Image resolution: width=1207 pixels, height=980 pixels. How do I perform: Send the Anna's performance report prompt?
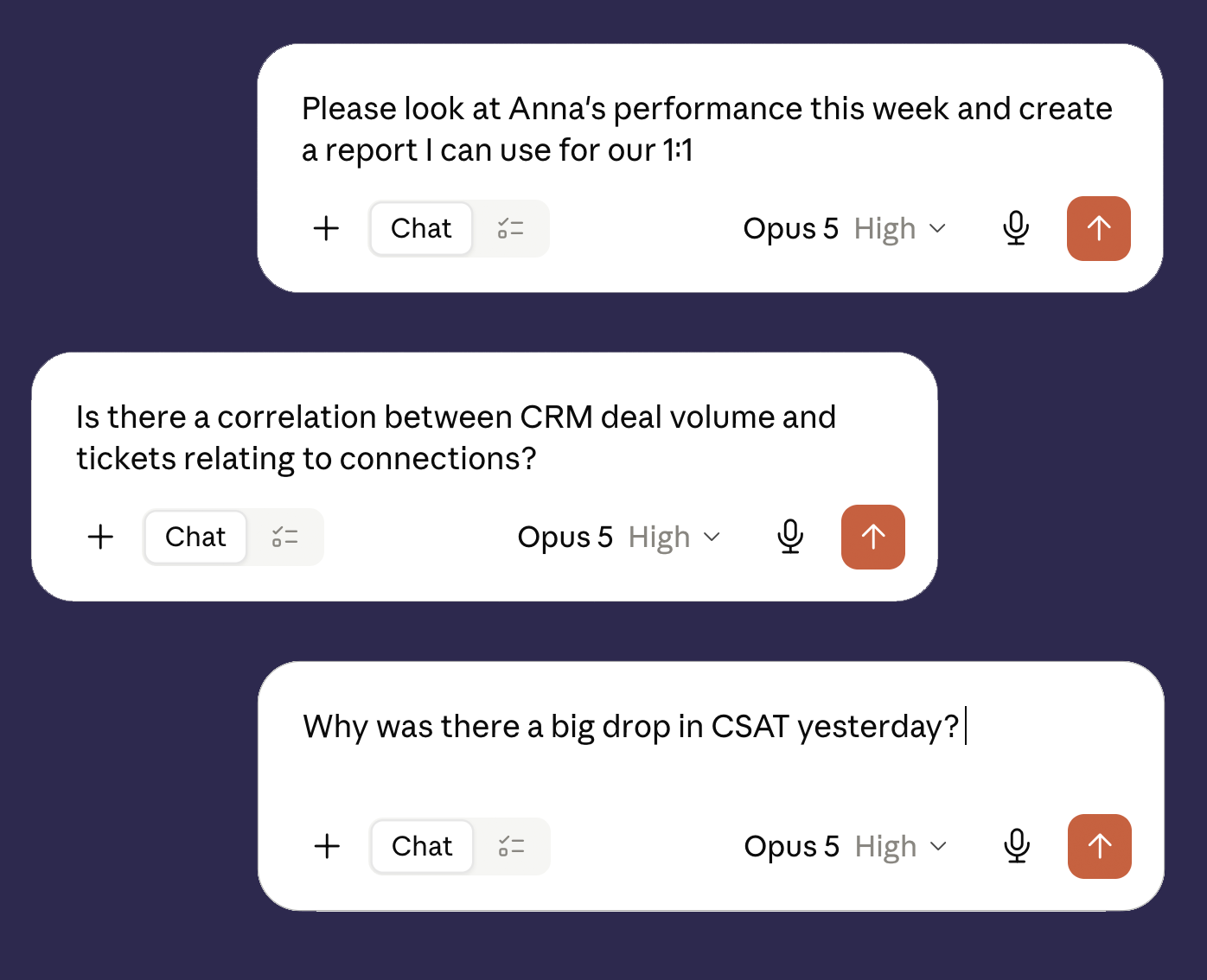pos(1098,229)
